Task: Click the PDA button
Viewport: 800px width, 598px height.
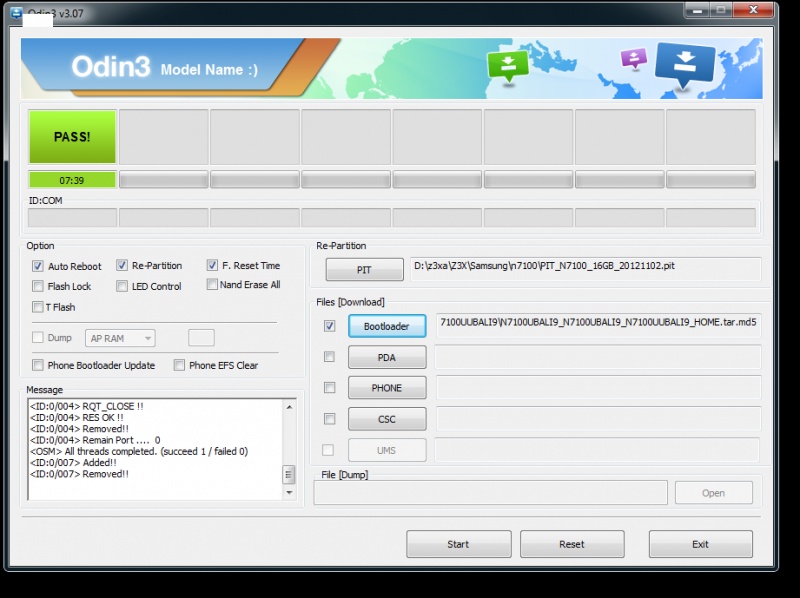Action: pyautogui.click(x=387, y=357)
